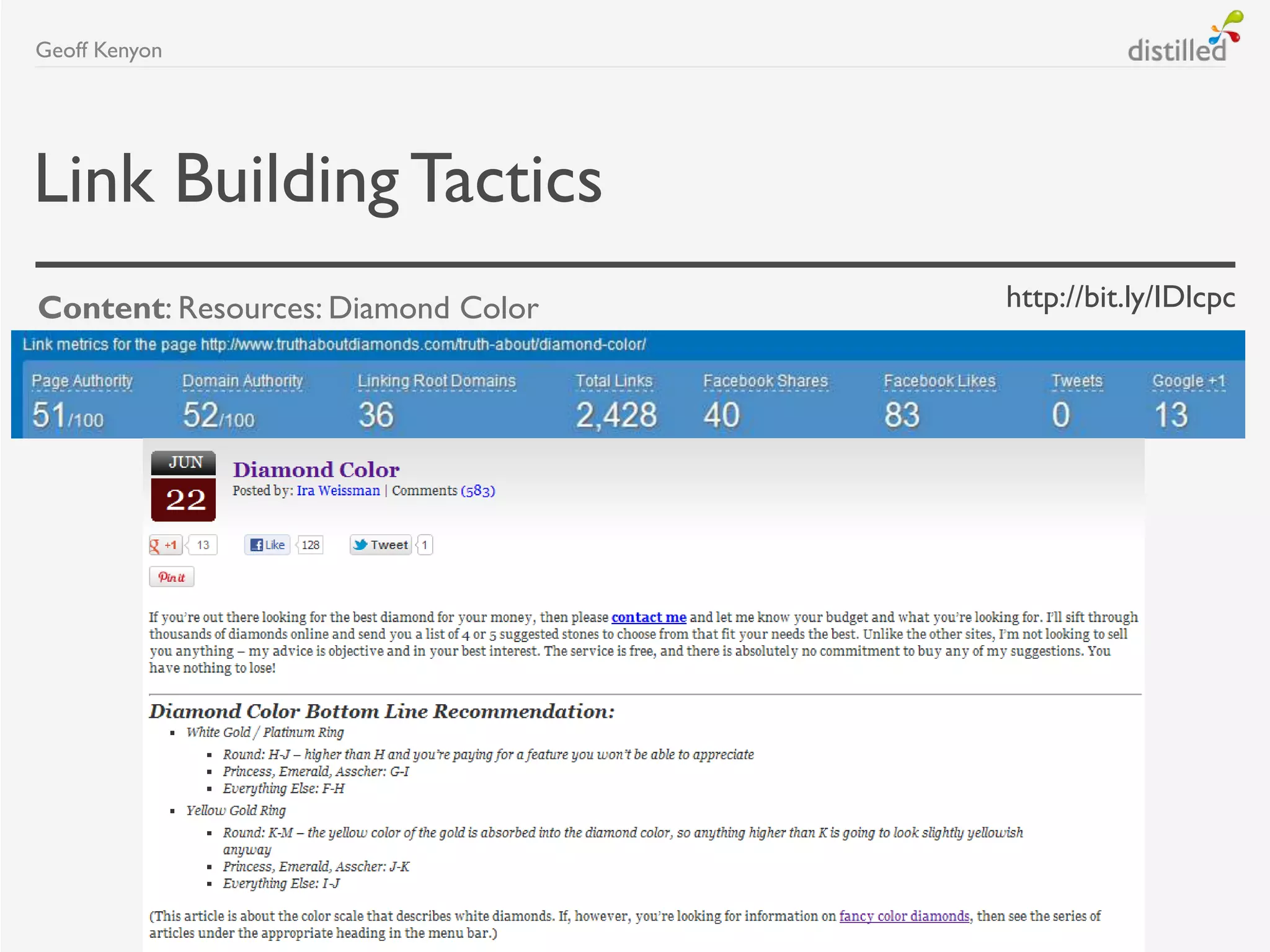Click the Google +1 share button
Screen dimensions: 1270x952
pos(165,545)
